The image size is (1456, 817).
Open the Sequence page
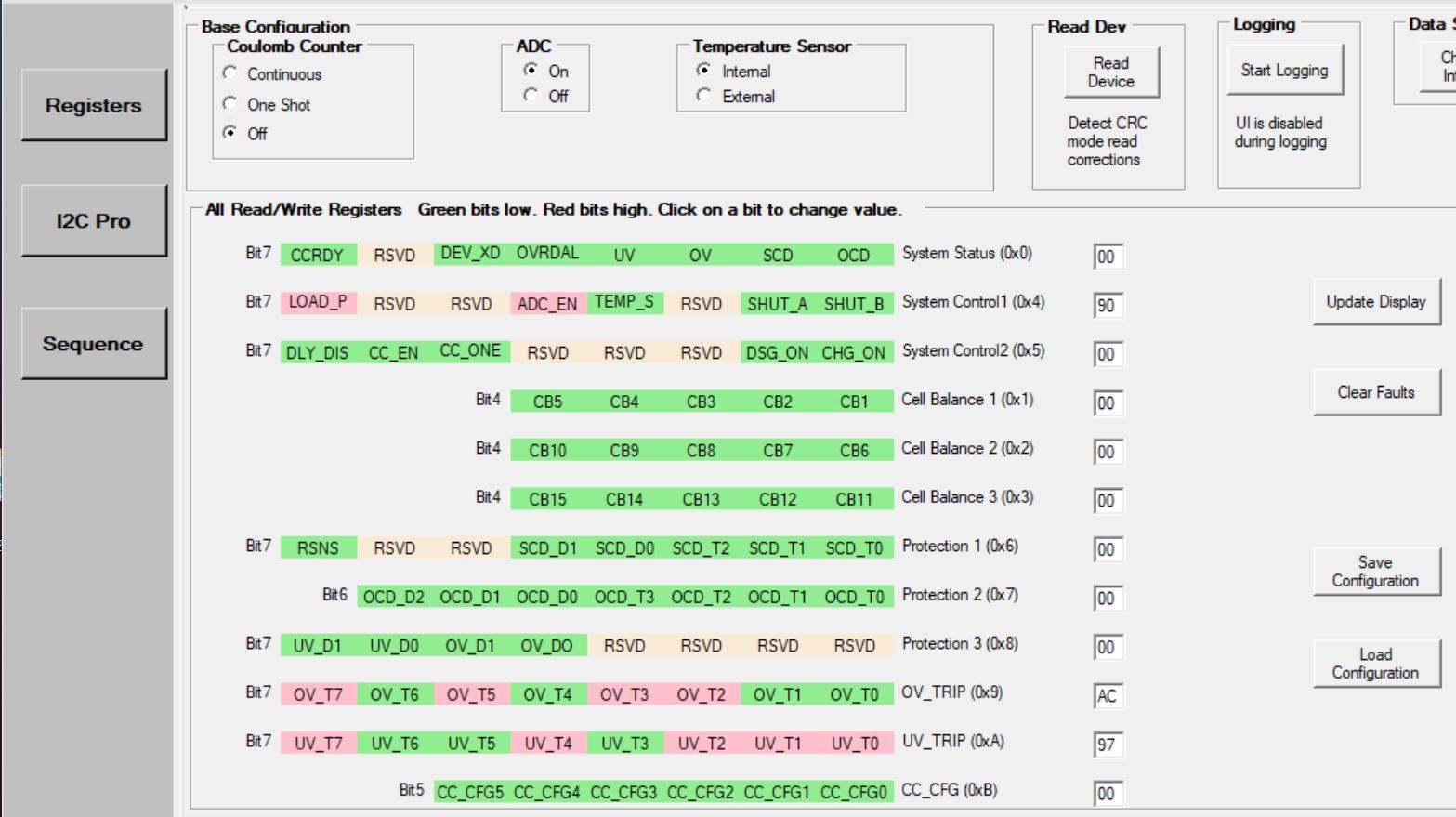94,343
